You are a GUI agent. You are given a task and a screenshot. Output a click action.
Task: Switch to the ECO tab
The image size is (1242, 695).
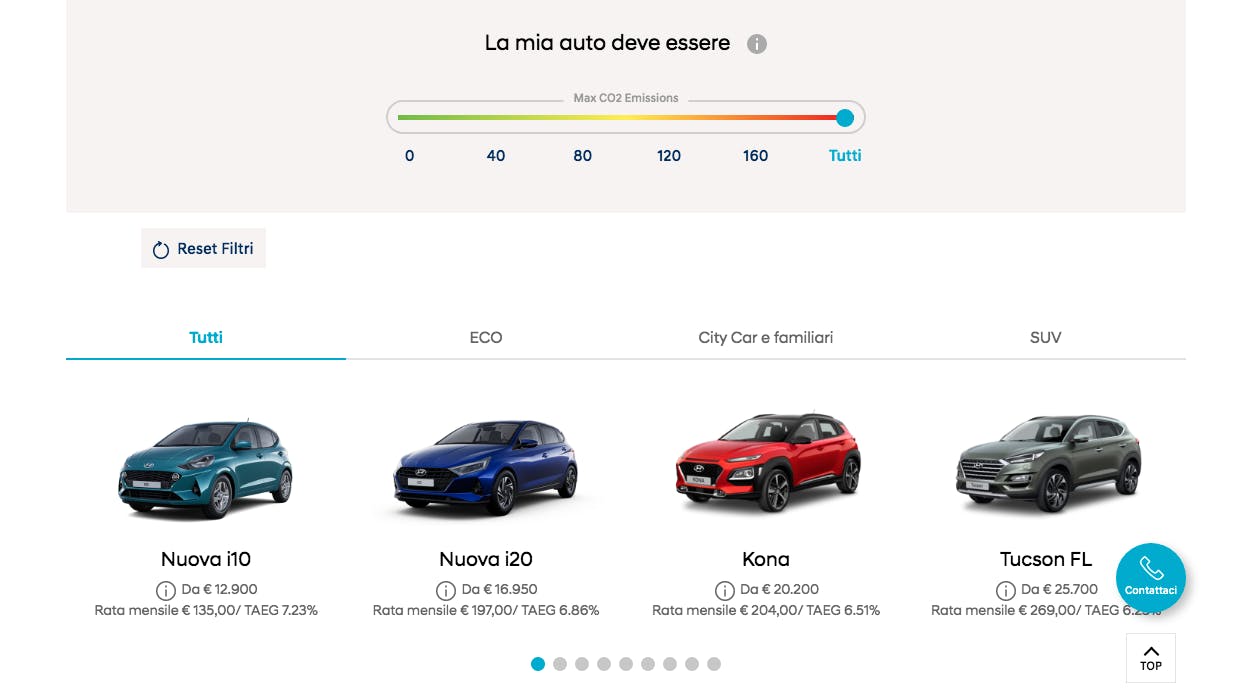(486, 338)
